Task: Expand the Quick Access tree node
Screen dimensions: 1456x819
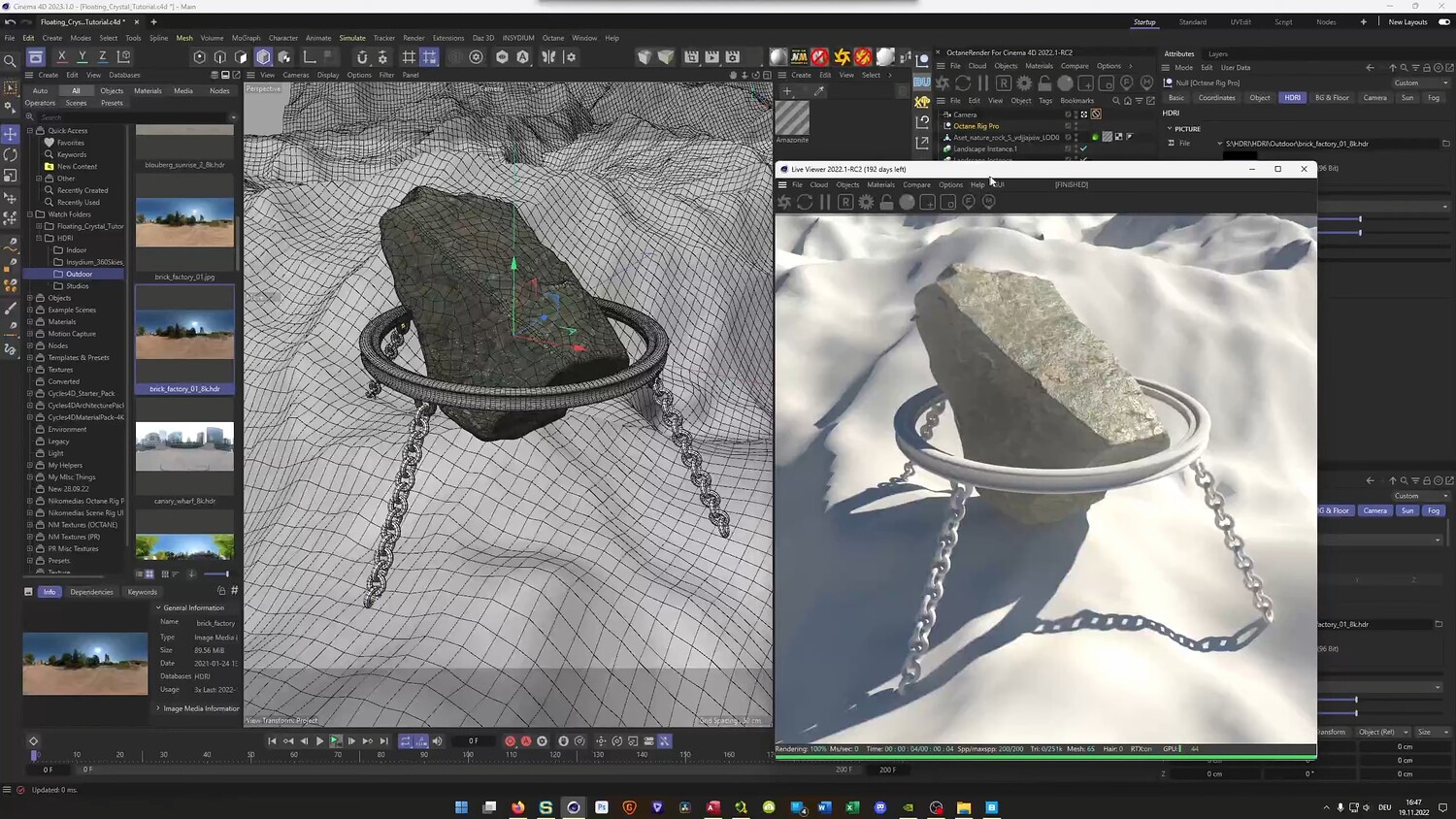Action: pyautogui.click(x=30, y=131)
